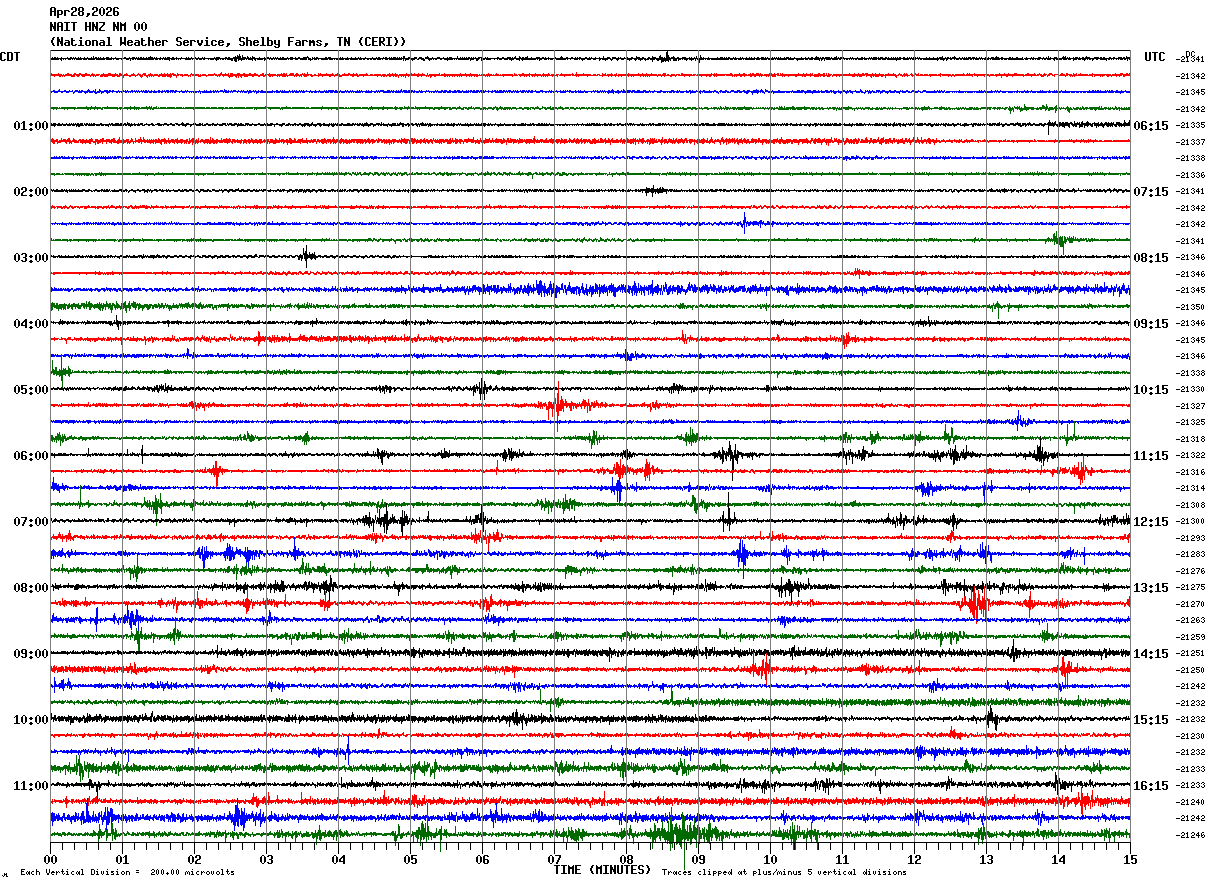The image size is (1210, 886).
Task: Click the Each Vertical Division 200.00 microvolts note
Action: 127,873
